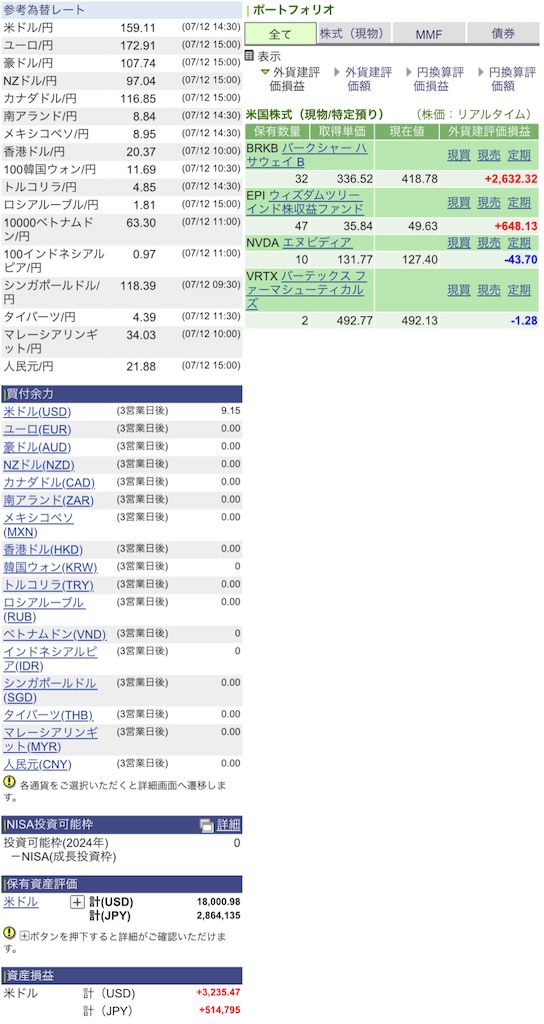This screenshot has height=1024, width=544.
Task: Select the 全て portfolio tab
Action: click(281, 34)
